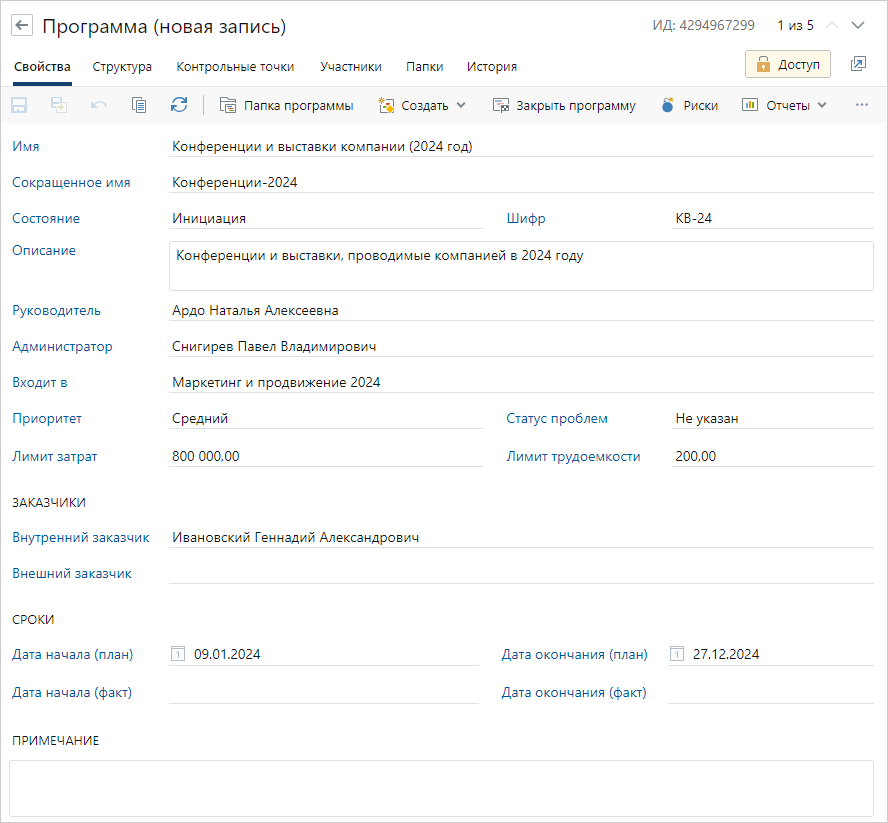Click the back arrow next to Программа
The width and height of the screenshot is (888, 823).
(22, 26)
